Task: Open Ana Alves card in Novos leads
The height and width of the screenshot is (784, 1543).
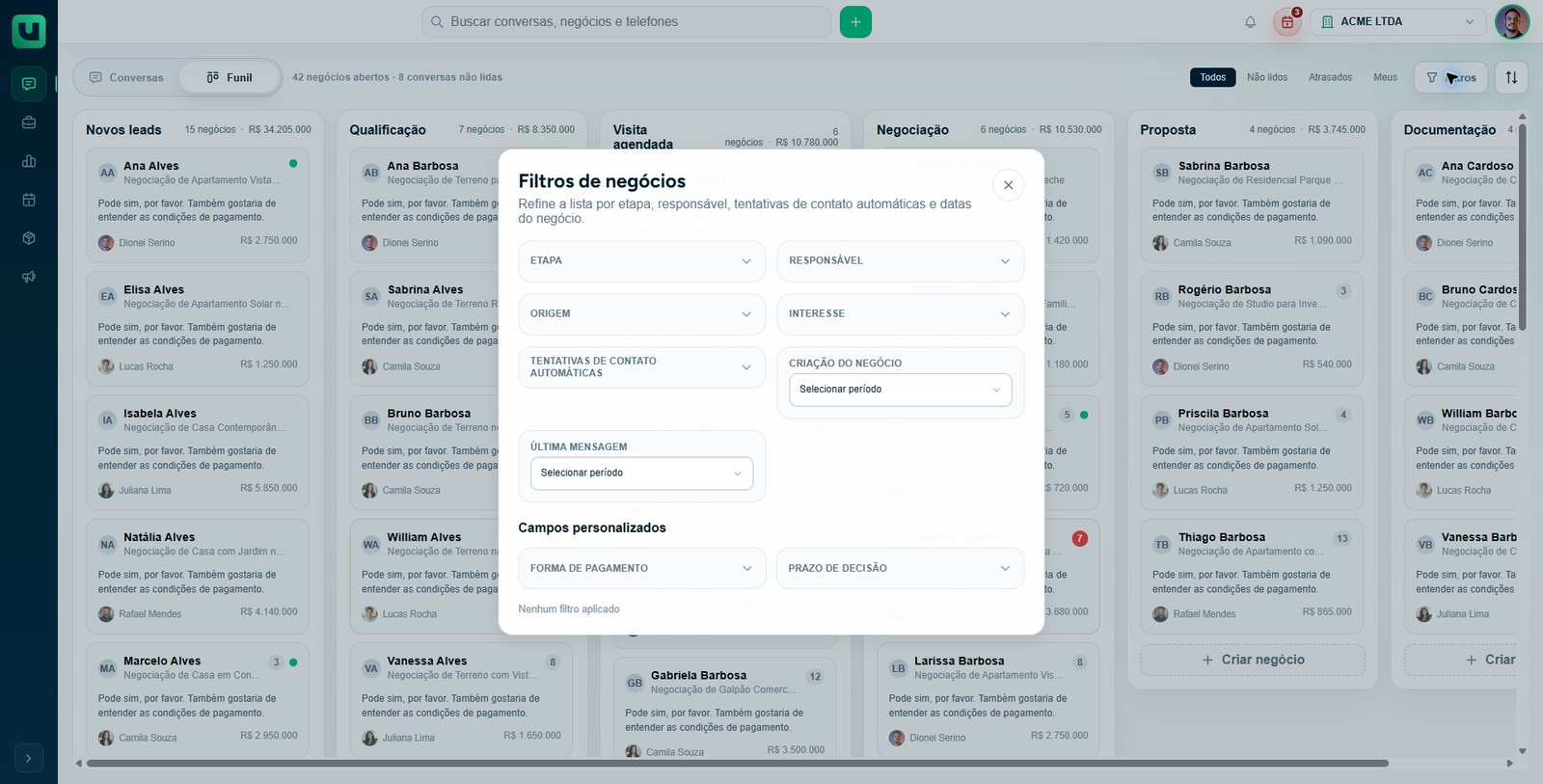Action: pos(198,205)
